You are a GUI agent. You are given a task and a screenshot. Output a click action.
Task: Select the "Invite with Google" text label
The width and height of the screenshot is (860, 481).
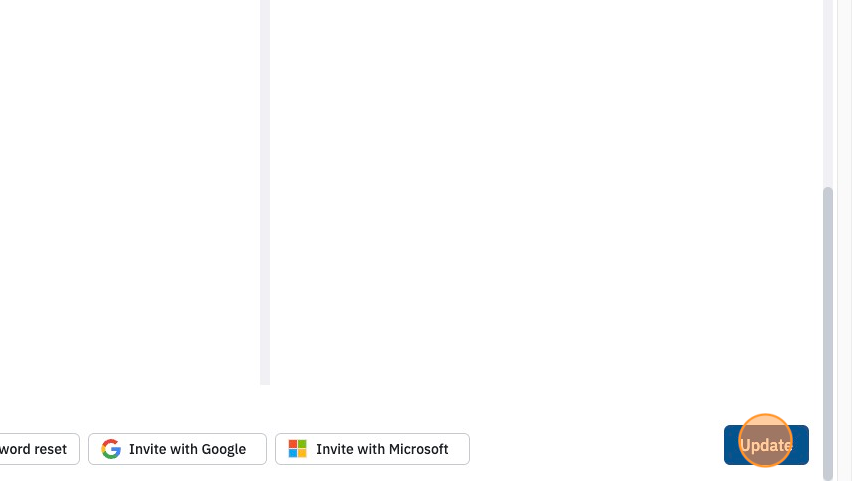(x=188, y=449)
